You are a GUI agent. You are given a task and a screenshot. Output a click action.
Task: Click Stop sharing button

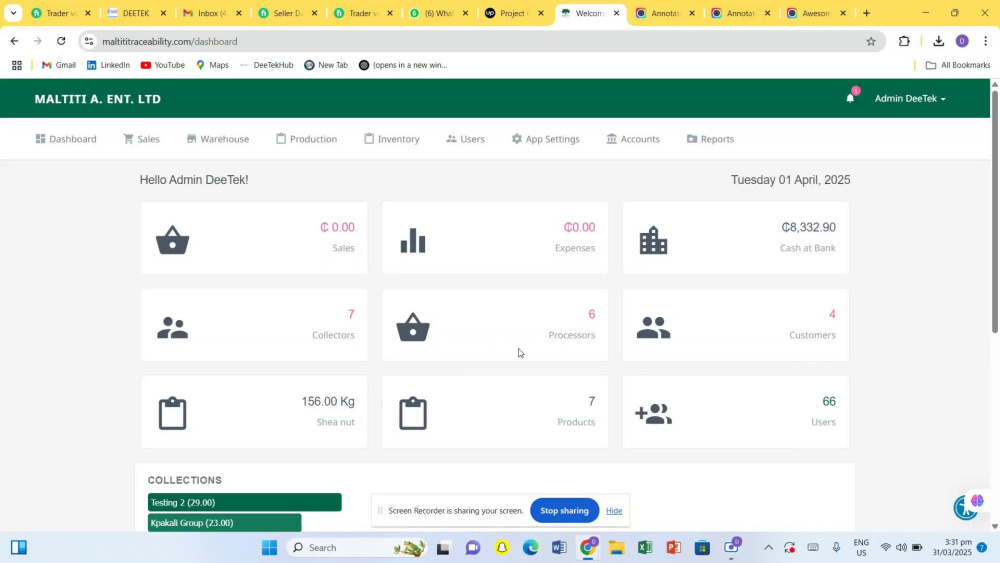(x=564, y=511)
